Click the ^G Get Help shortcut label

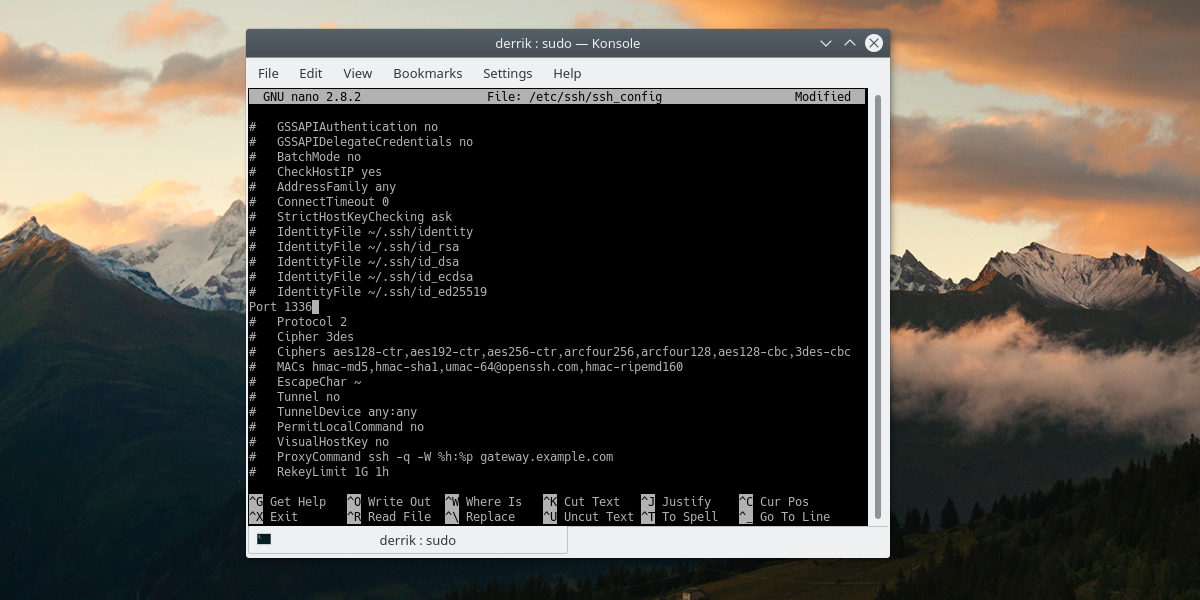pyautogui.click(x=288, y=502)
